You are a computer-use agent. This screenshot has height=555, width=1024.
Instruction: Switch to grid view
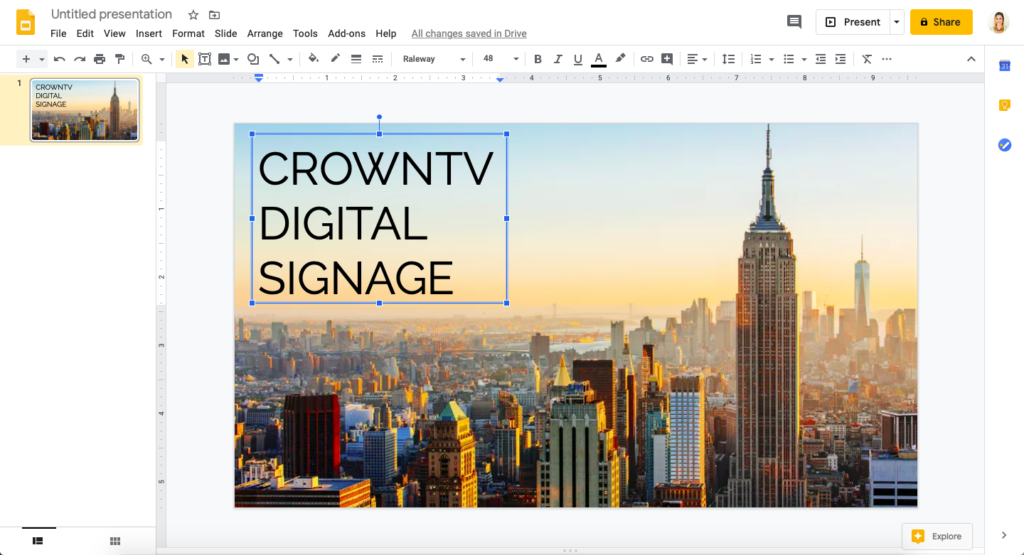coord(115,541)
